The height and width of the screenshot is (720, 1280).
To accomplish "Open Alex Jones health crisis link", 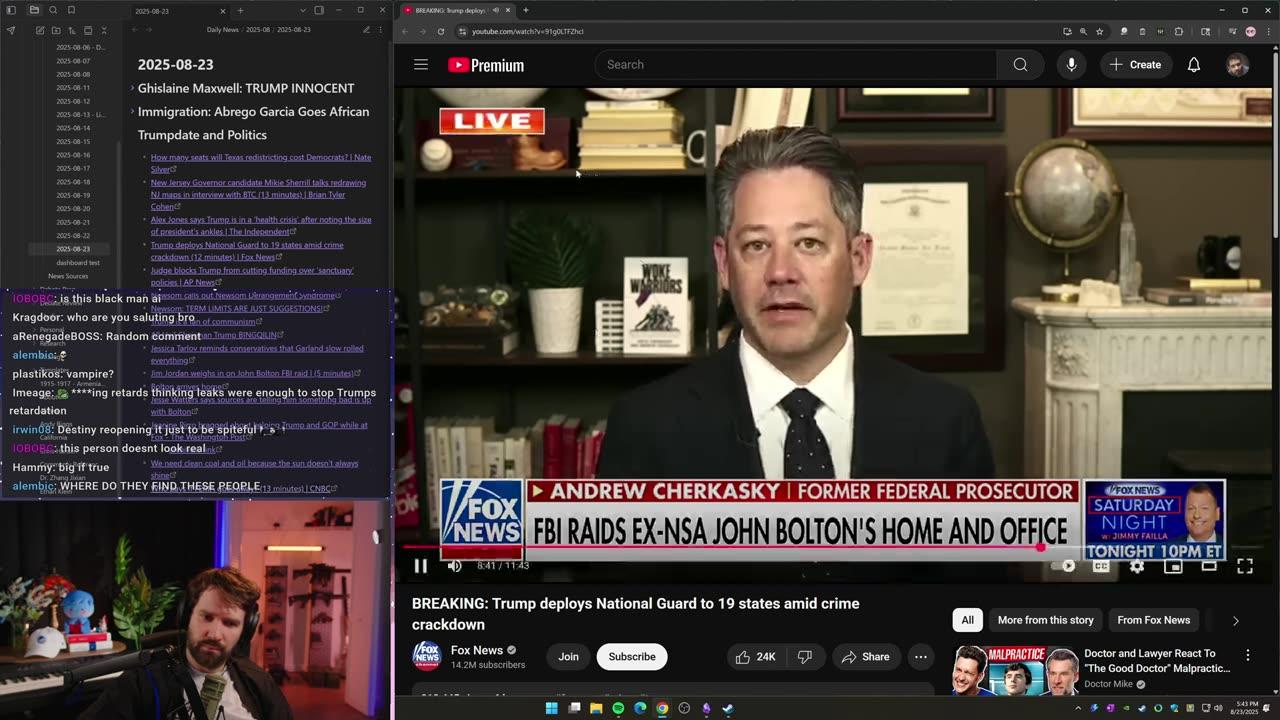I will point(261,225).
